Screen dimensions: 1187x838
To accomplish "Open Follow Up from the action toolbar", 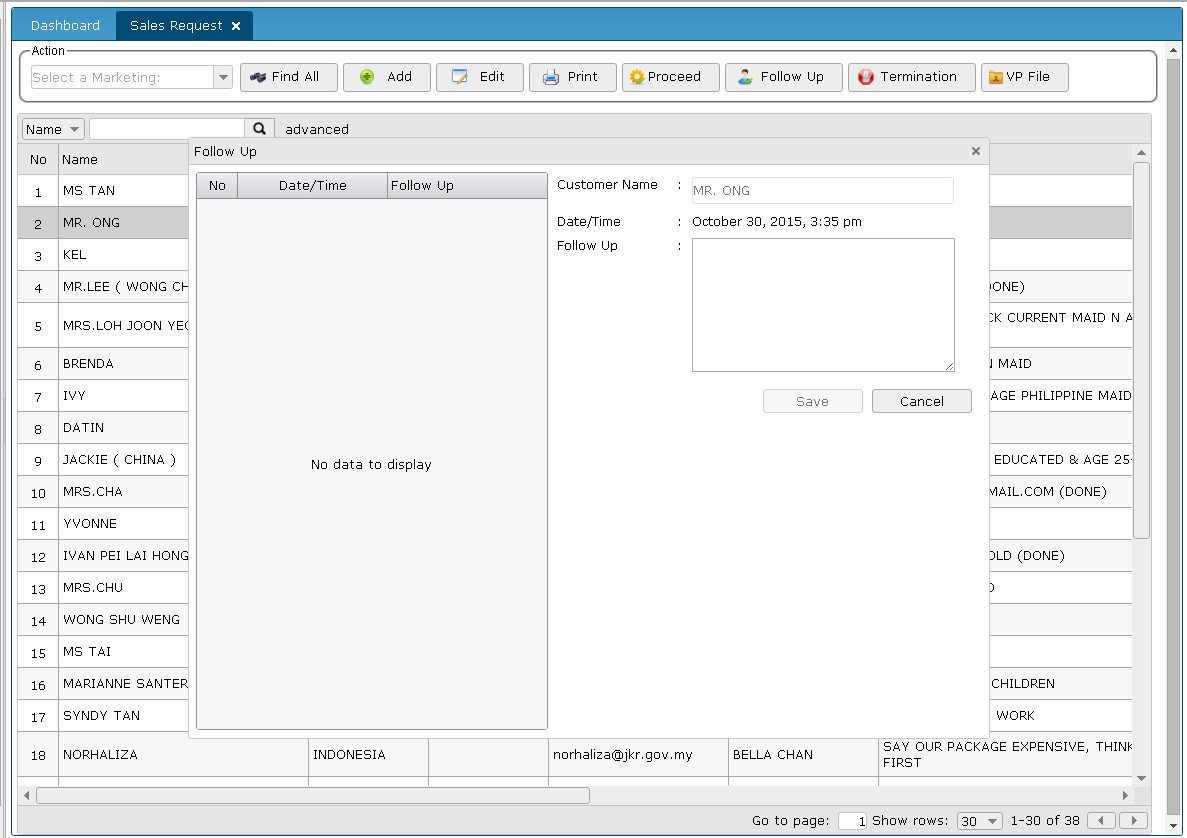I will click(782, 77).
